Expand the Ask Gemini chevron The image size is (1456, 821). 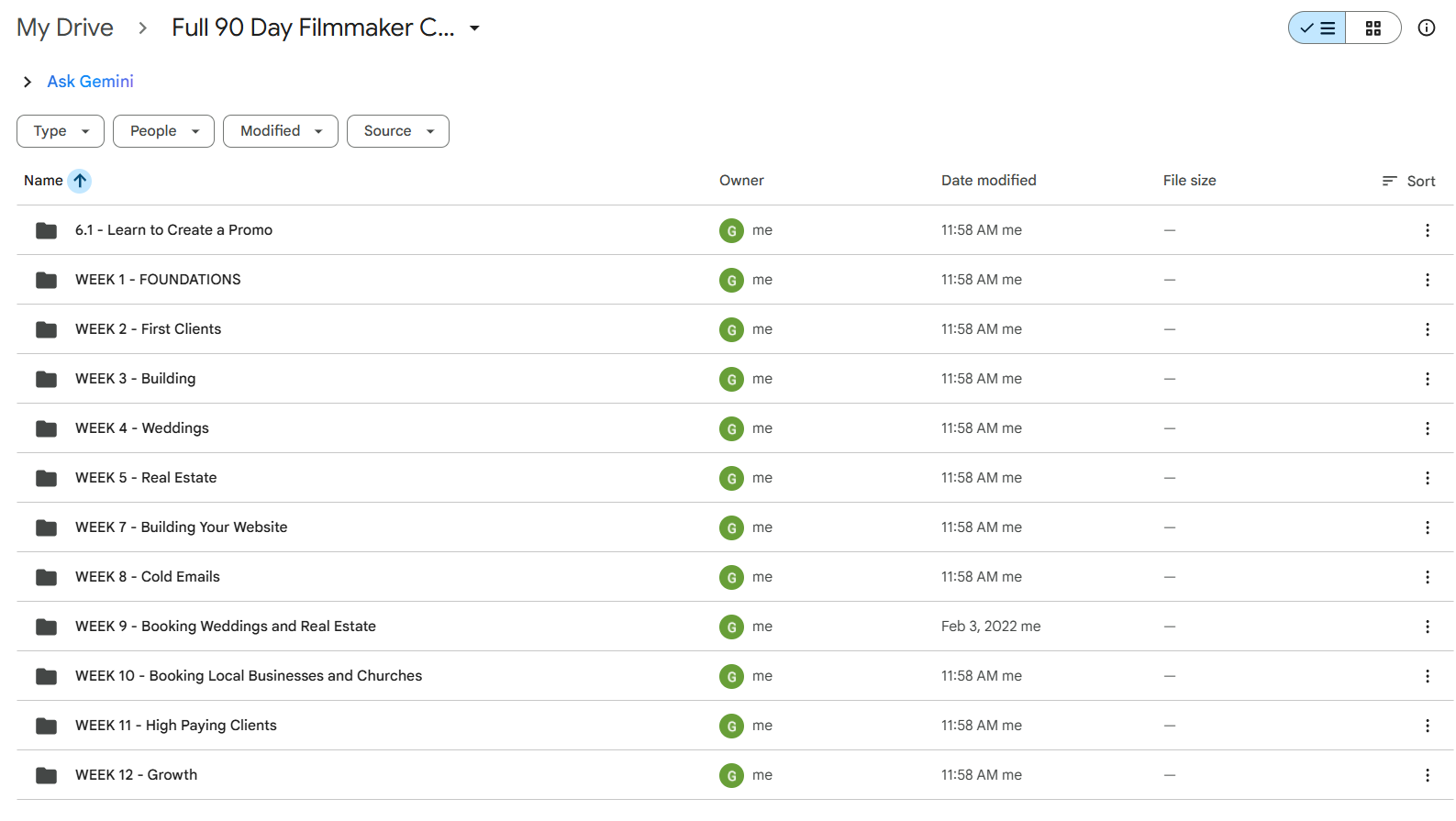pos(28,82)
